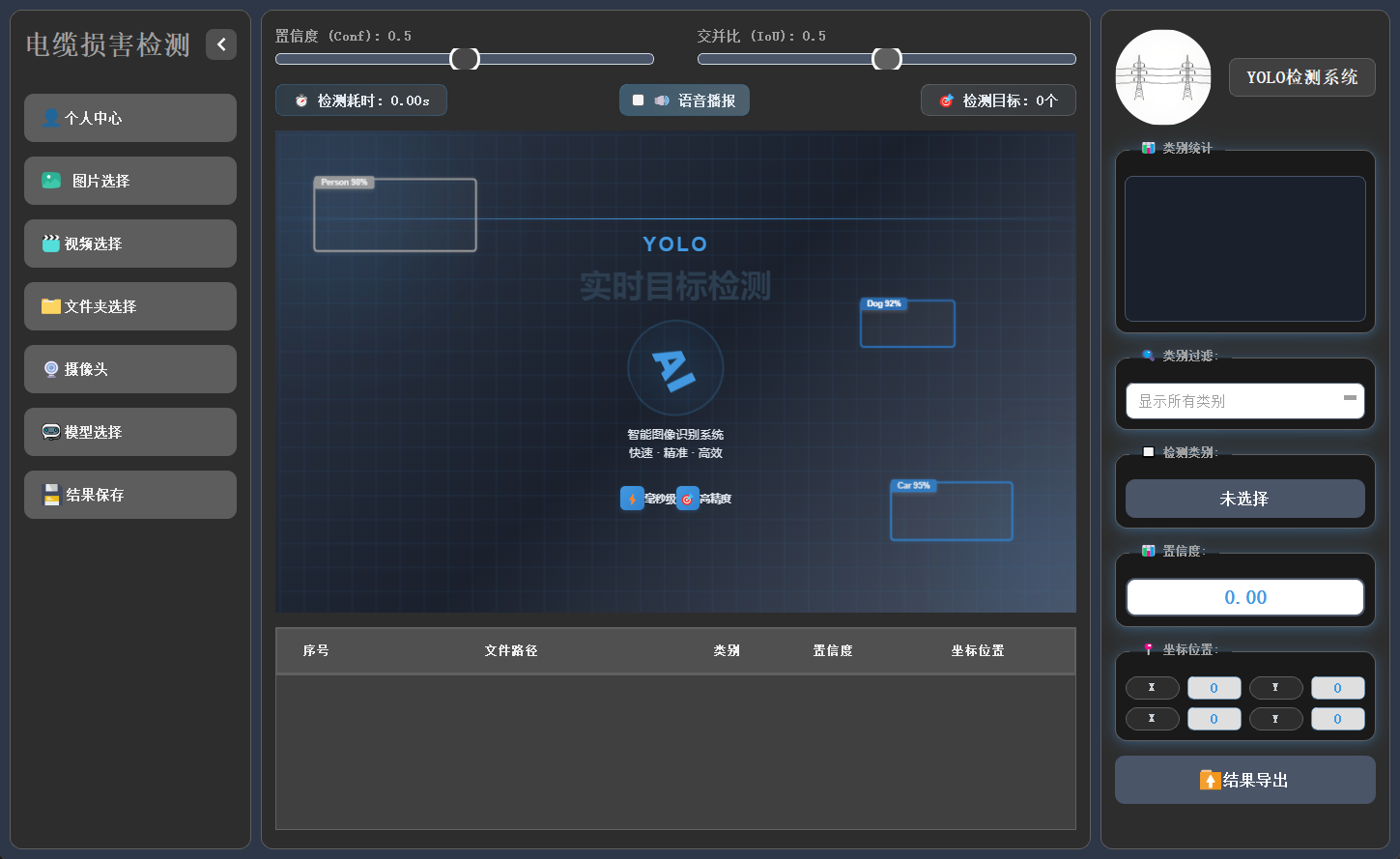The width and height of the screenshot is (1400, 859).
Task: Click the folder icon in 文件夹选择
Action: (51, 306)
